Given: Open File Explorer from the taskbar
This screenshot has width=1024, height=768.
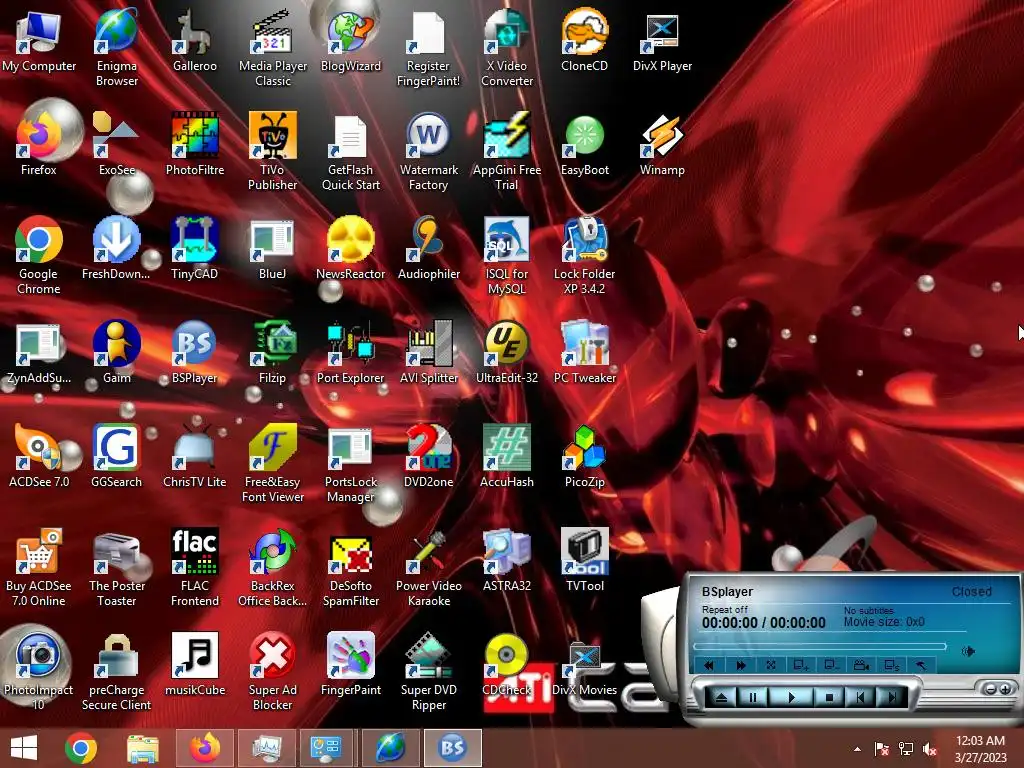Looking at the screenshot, I should [142, 748].
